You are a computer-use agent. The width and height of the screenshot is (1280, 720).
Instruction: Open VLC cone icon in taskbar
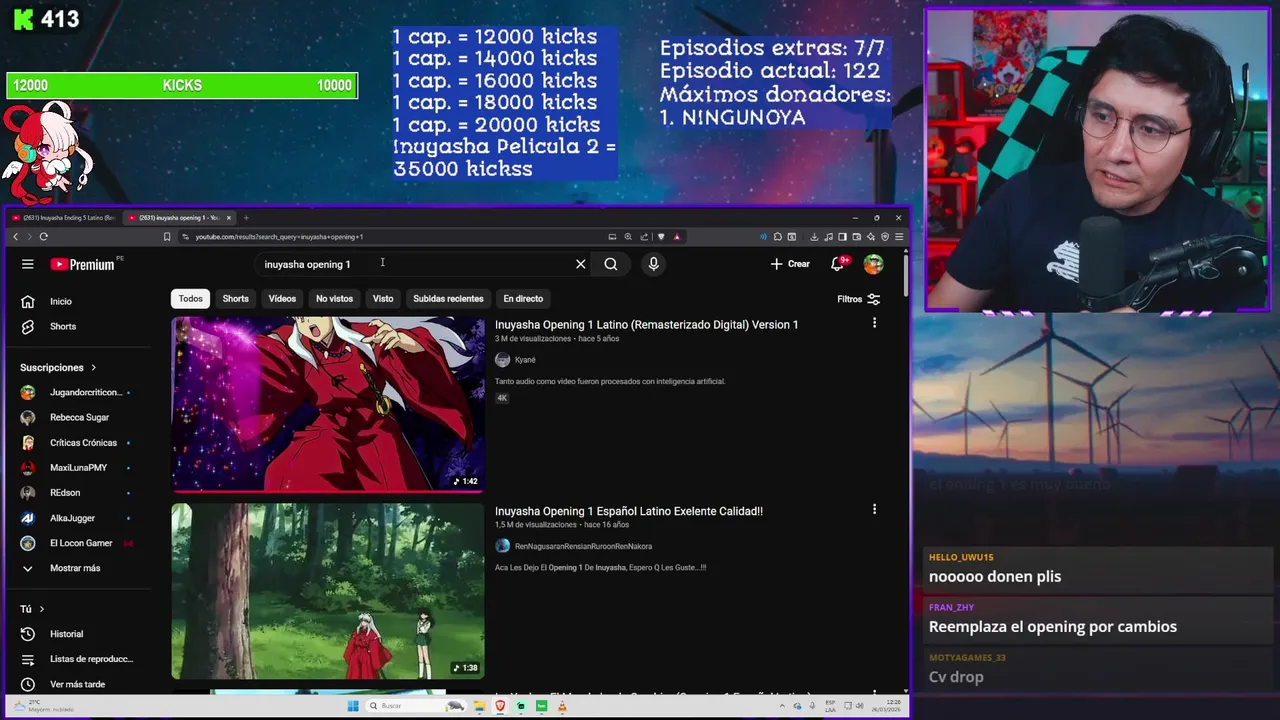(562, 706)
